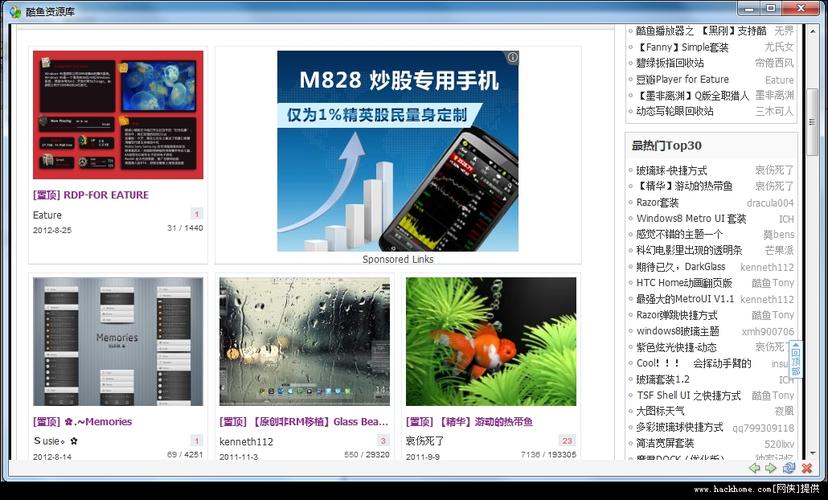
Task: Open Cool!!! 会挥动手臂的 entry
Action: [693, 363]
